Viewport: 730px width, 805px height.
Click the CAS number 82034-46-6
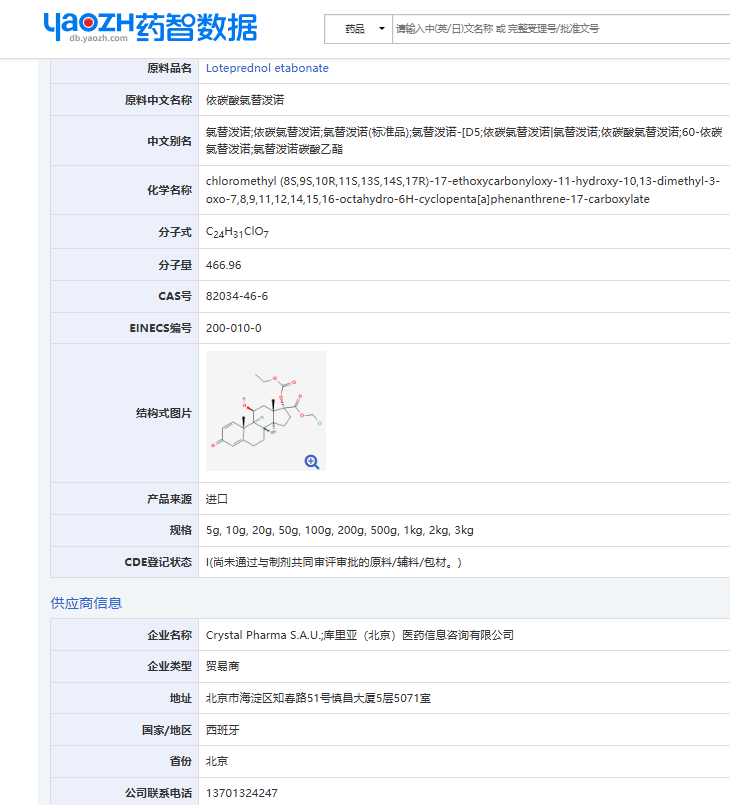click(237, 296)
